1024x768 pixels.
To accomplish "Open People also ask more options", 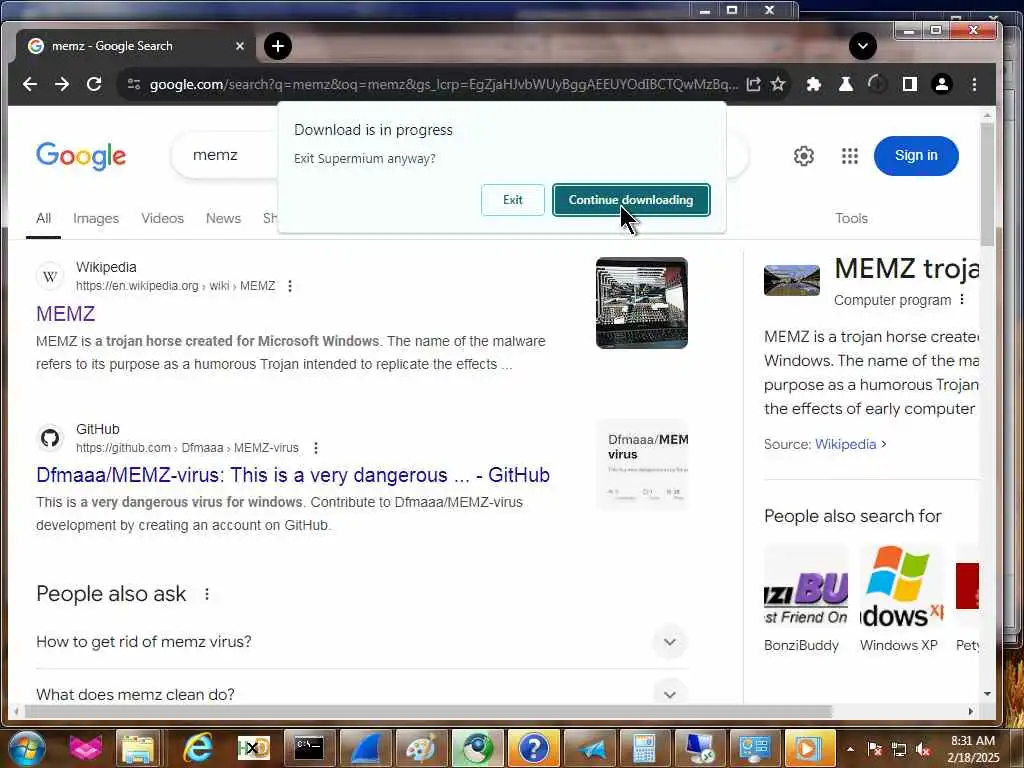I will pyautogui.click(x=207, y=594).
